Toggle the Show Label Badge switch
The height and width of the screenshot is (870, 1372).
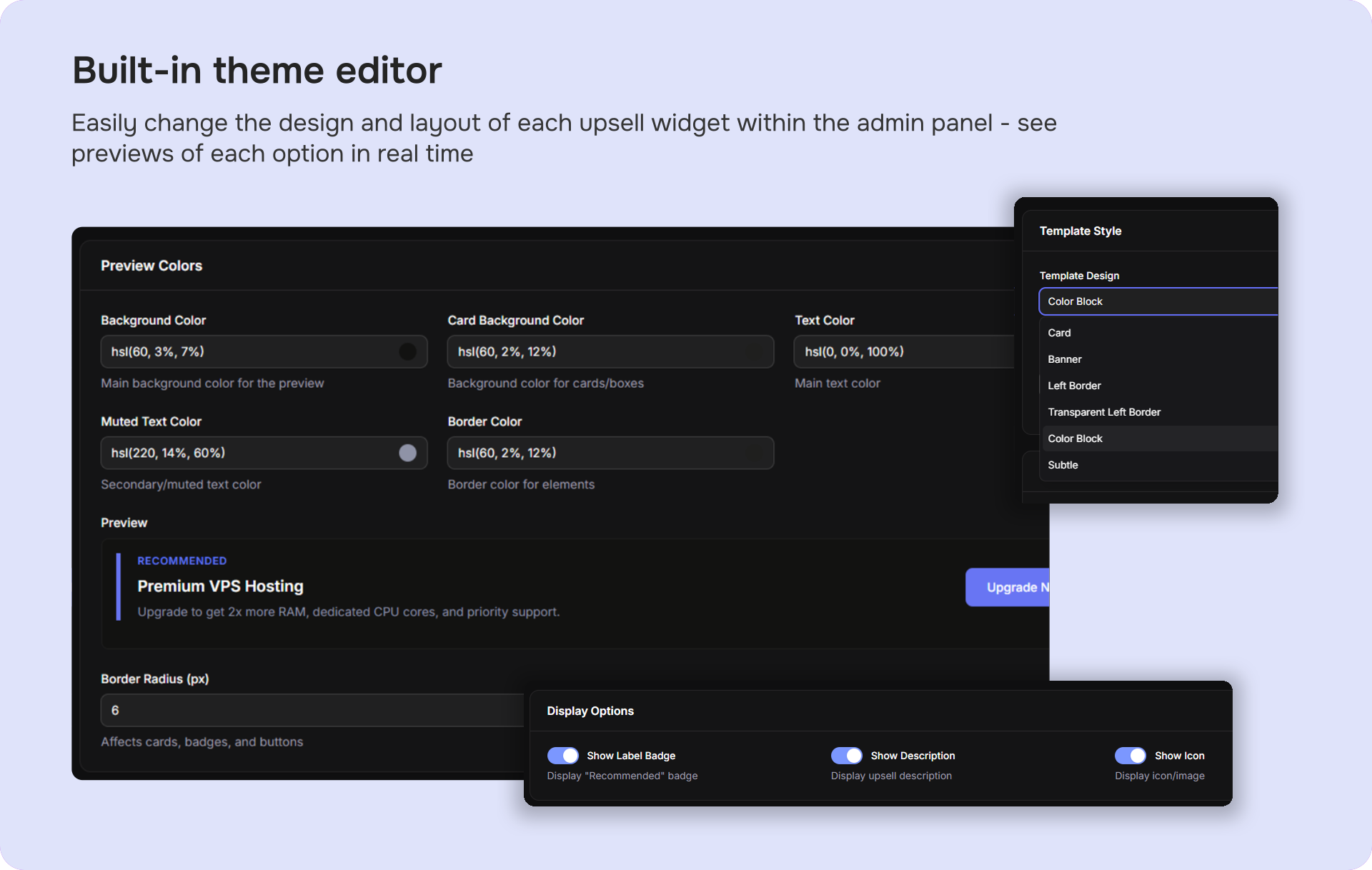(562, 755)
